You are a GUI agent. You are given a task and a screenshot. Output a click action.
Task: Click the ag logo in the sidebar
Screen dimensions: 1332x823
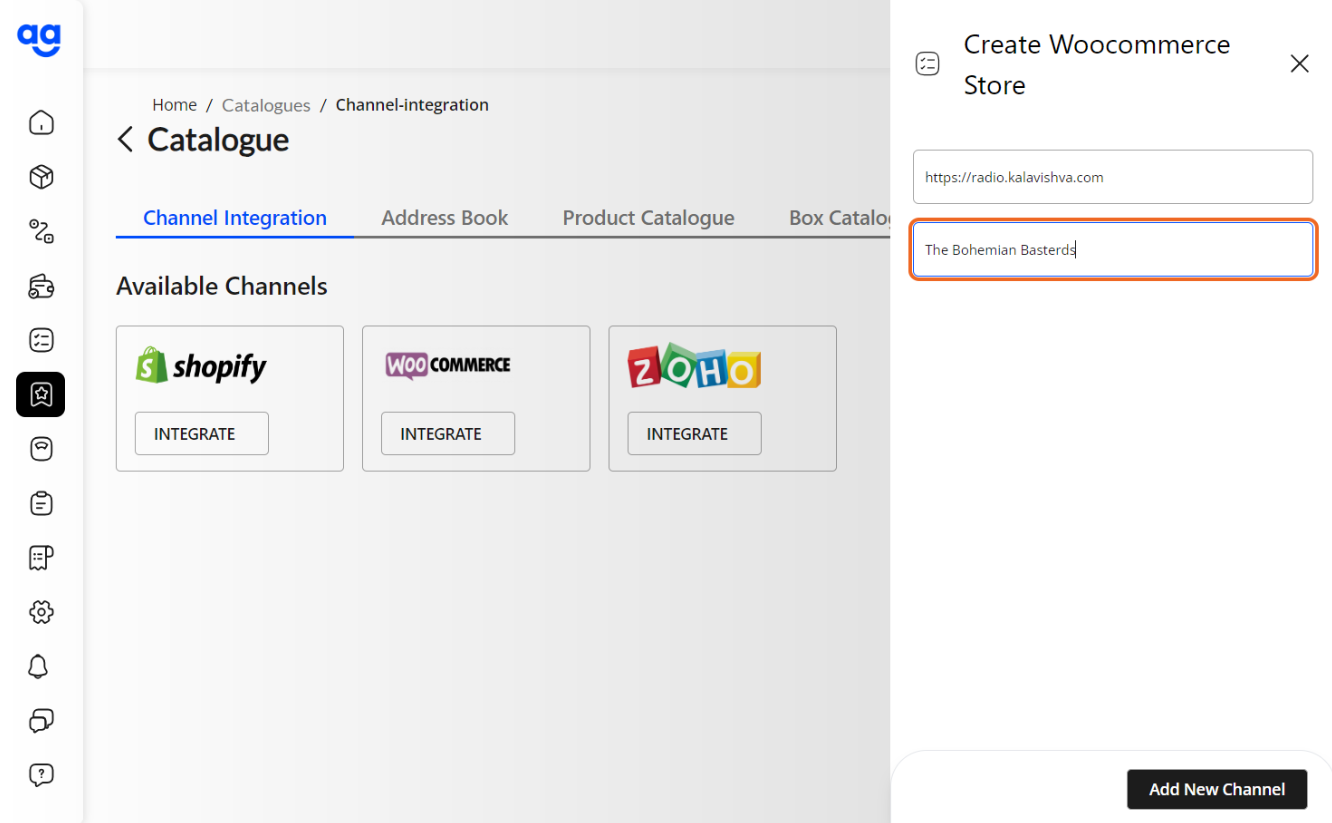point(40,39)
